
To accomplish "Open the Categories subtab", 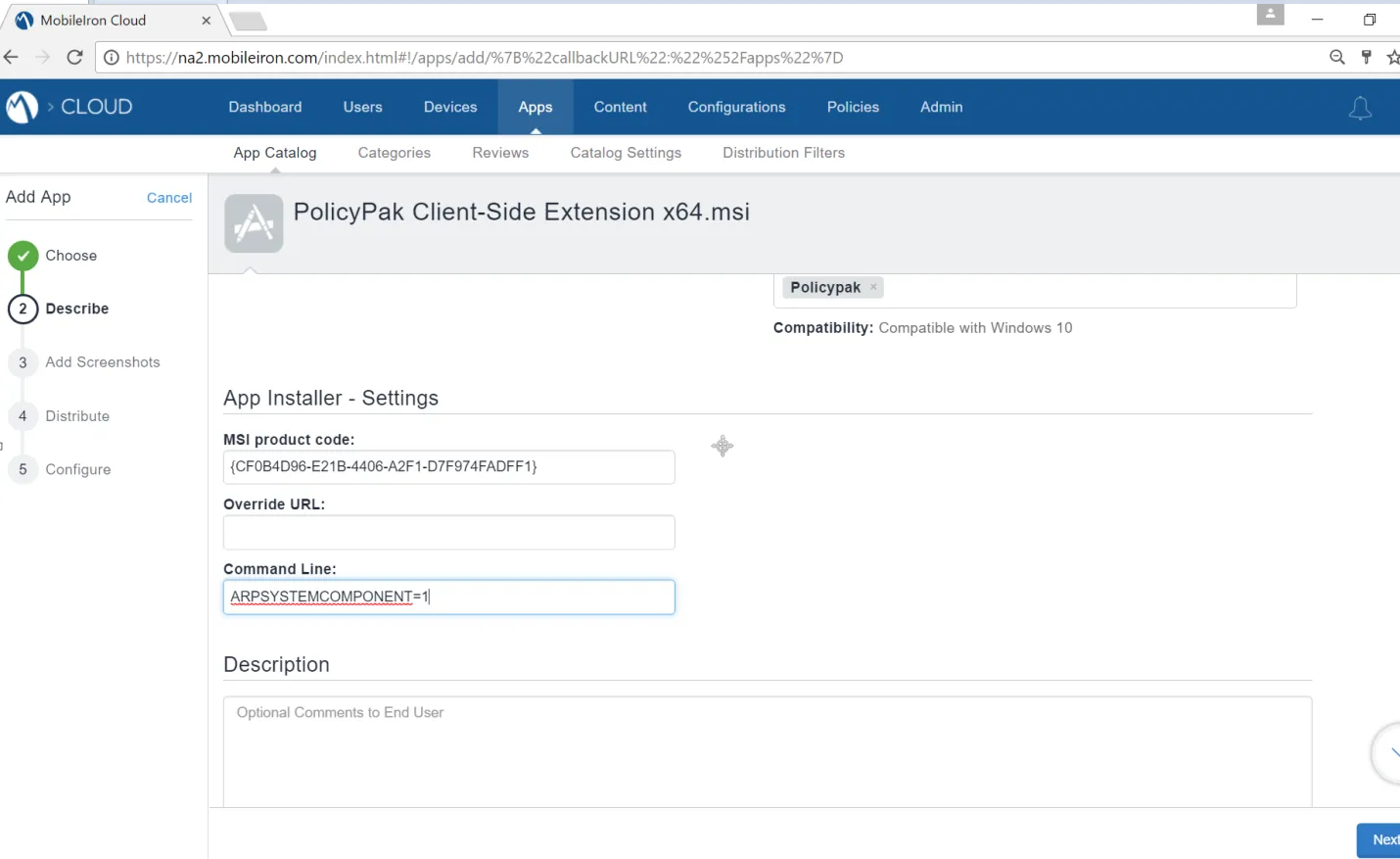I will coord(395,153).
